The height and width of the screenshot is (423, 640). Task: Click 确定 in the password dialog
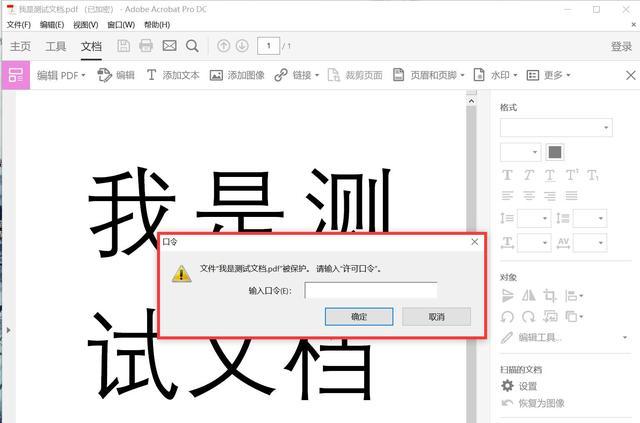pyautogui.click(x=359, y=316)
